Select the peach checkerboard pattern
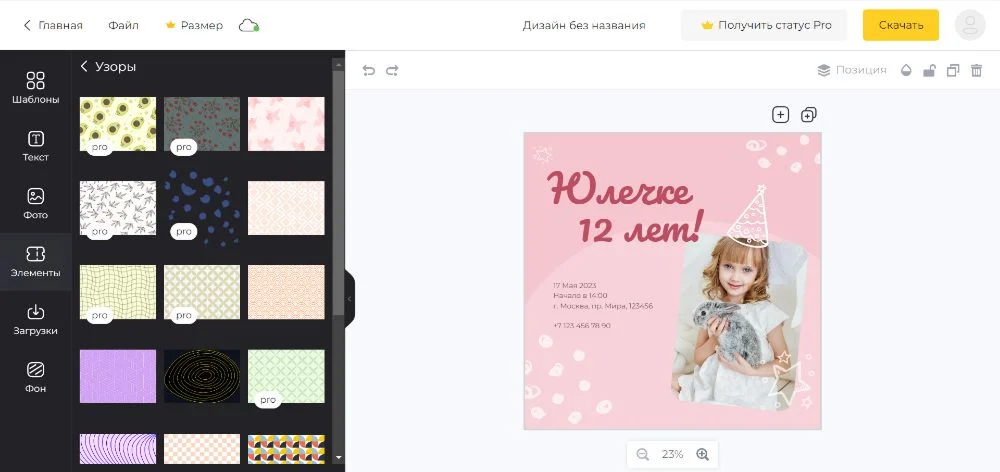The height and width of the screenshot is (472, 1000). point(202,449)
